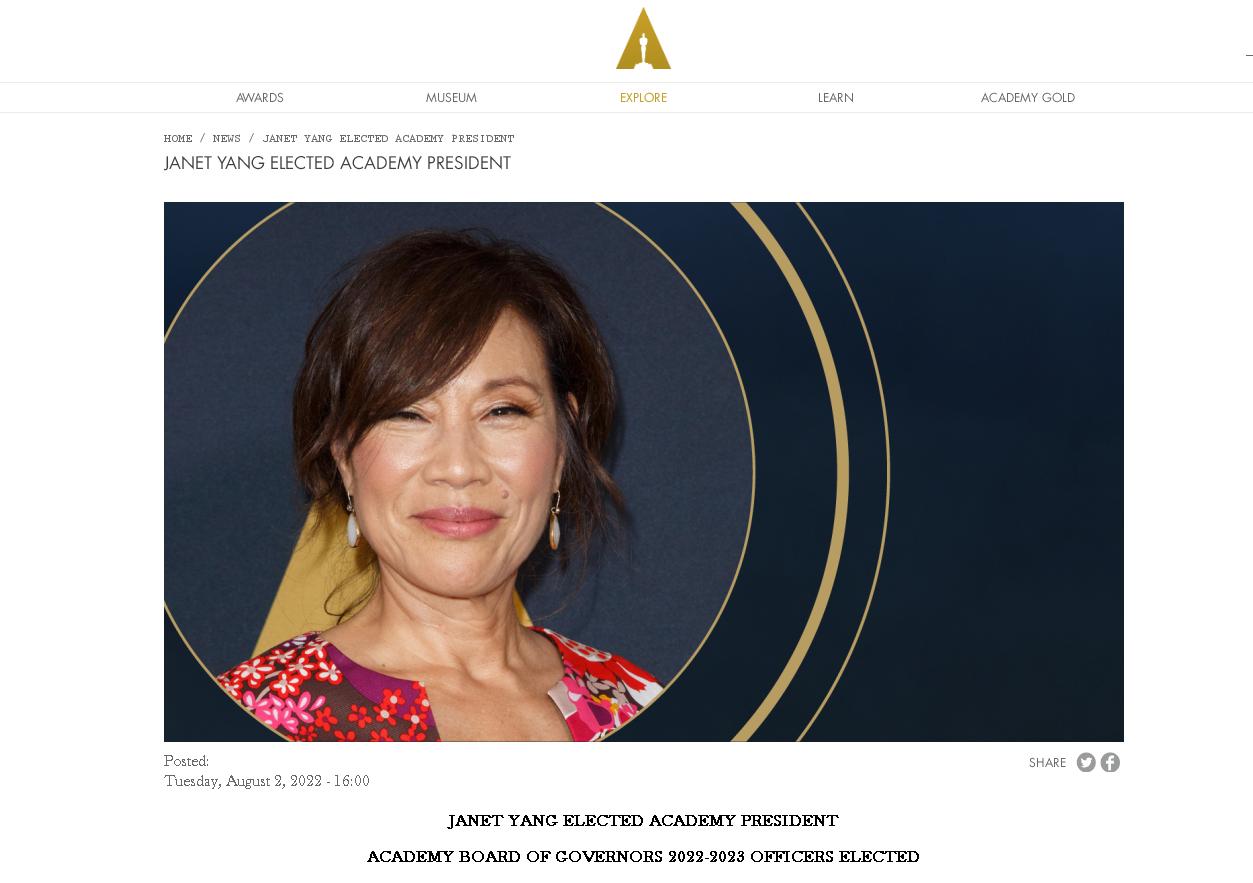Share the article via the Facebook icon
This screenshot has width=1253, height=883.
tap(1110, 762)
